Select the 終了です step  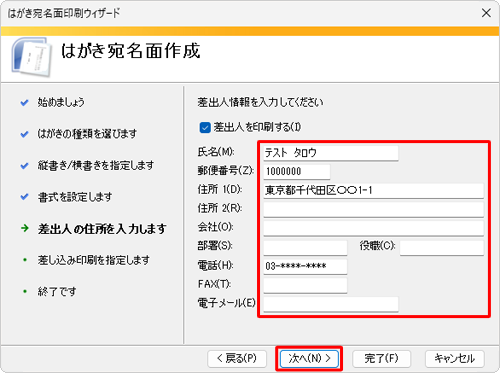[x=57, y=292]
